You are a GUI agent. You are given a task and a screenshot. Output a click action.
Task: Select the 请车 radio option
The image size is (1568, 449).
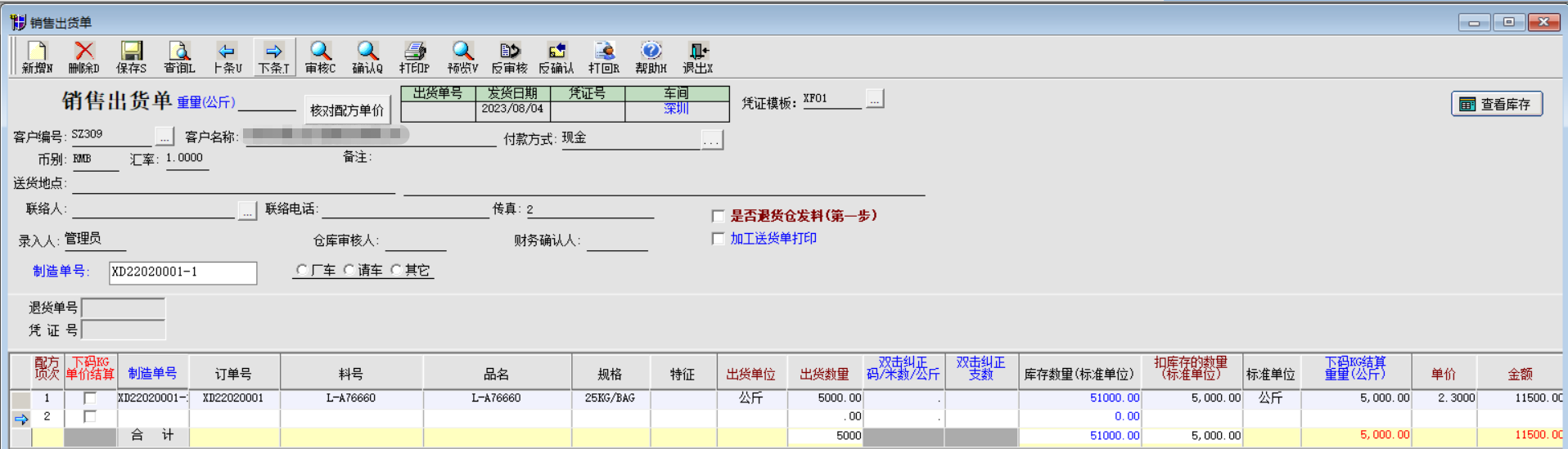coord(349,270)
